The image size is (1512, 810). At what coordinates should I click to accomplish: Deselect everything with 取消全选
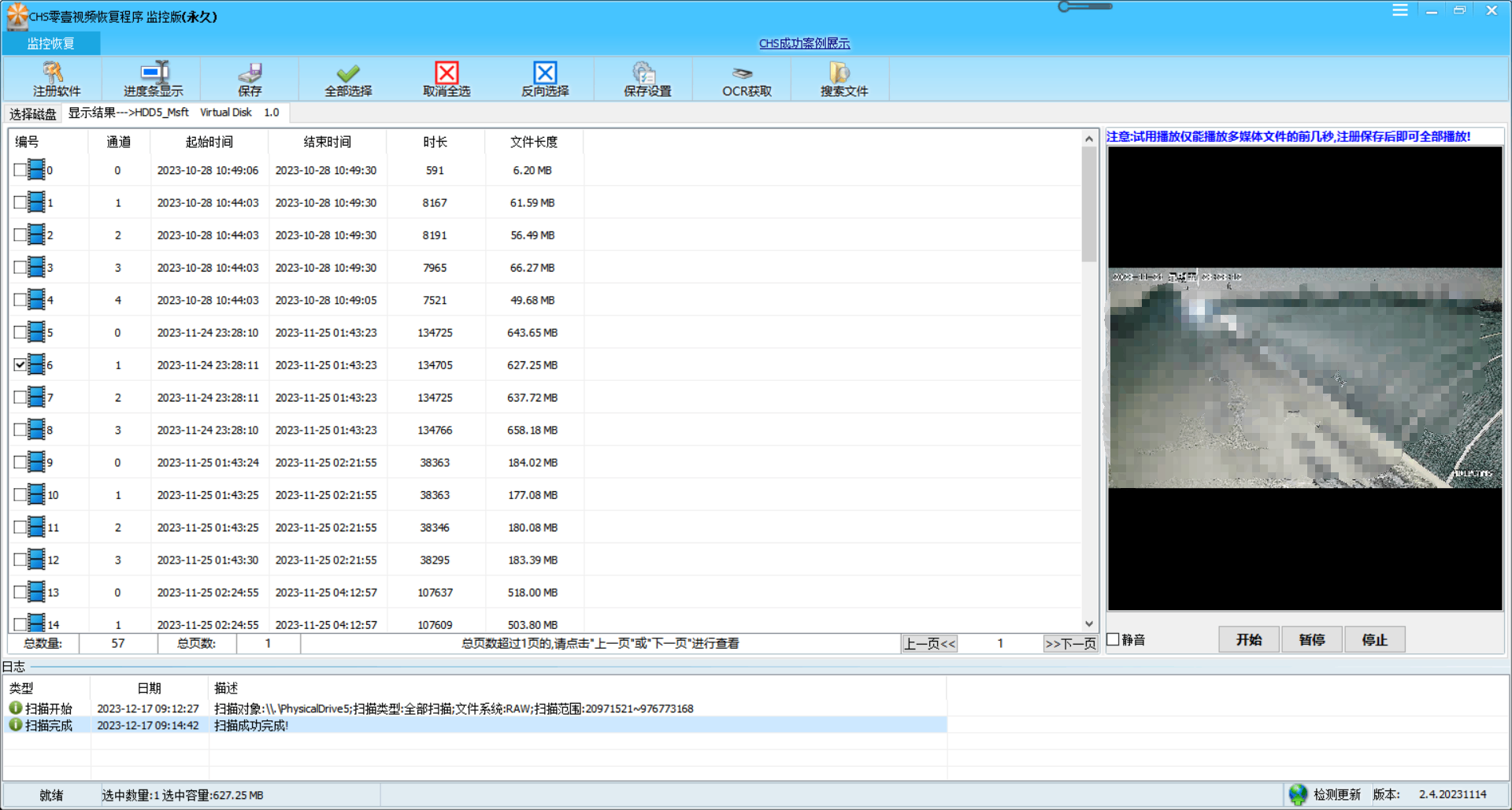447,79
